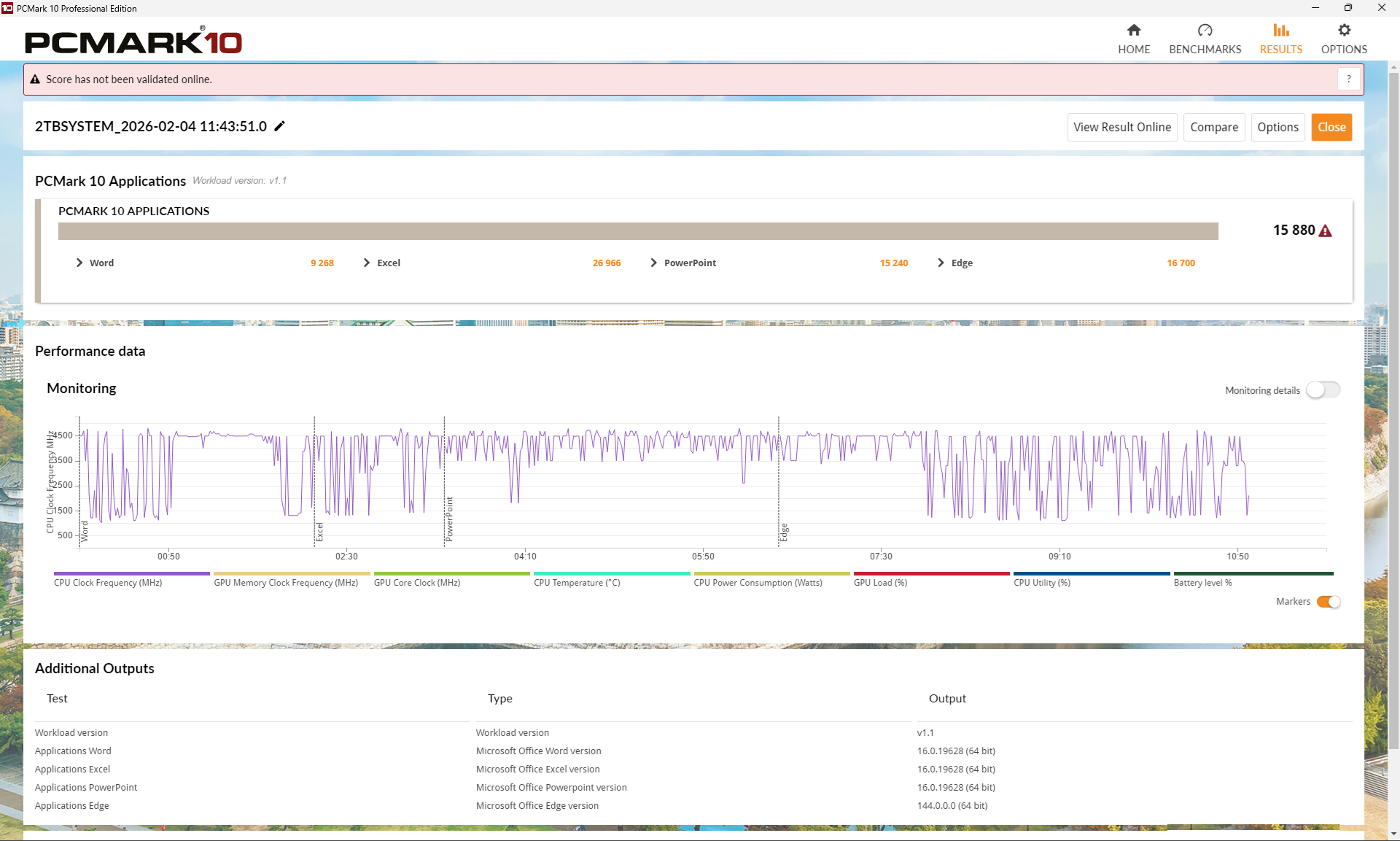The image size is (1400, 841).
Task: Click the Compare button
Action: coord(1213,127)
